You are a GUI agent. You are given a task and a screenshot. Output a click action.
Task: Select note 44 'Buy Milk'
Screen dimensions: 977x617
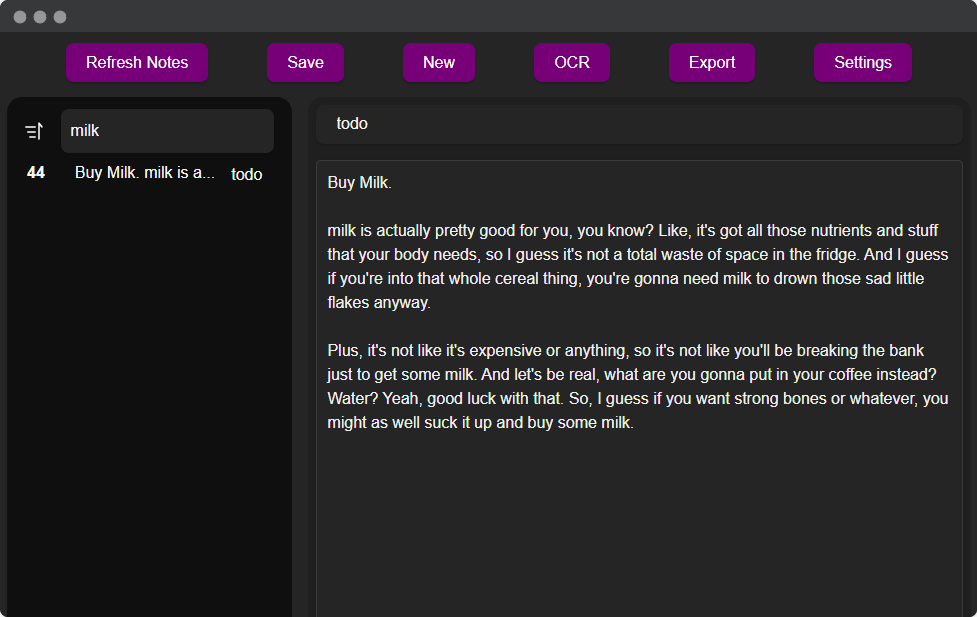coord(143,172)
